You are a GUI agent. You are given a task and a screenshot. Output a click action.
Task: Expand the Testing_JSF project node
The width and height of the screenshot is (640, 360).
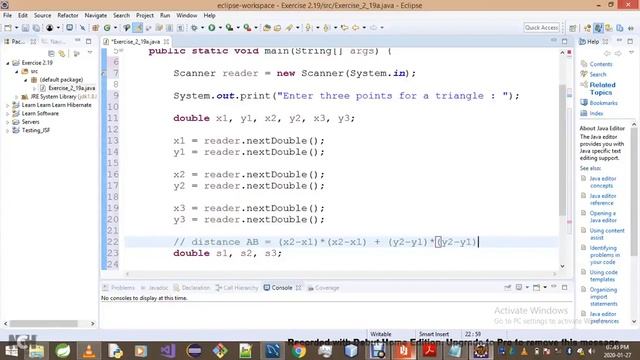[x=7, y=131]
